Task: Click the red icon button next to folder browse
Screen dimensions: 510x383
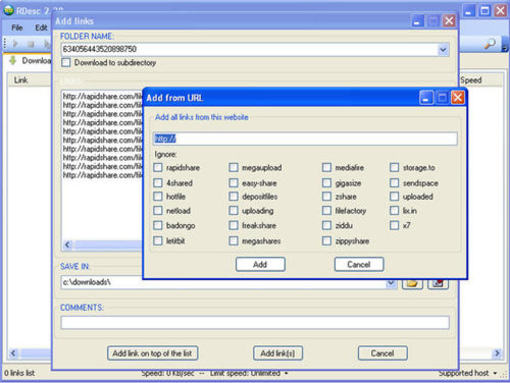Action: 438,284
